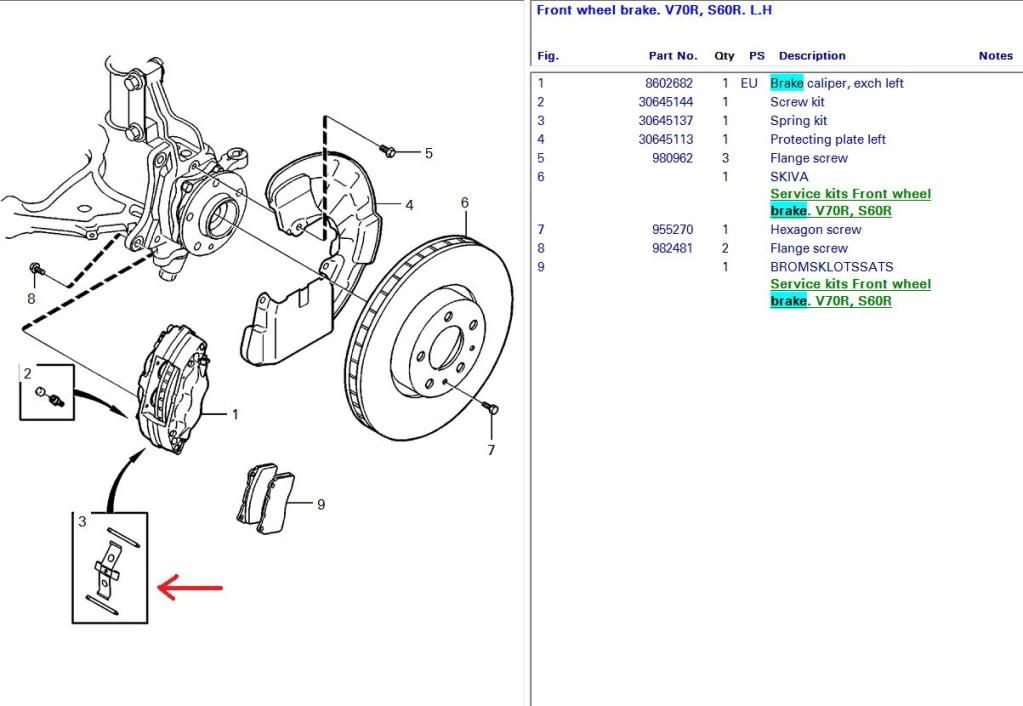The height and width of the screenshot is (706, 1023).
Task: Click the spring kit box labeled 3
Action: [110, 567]
